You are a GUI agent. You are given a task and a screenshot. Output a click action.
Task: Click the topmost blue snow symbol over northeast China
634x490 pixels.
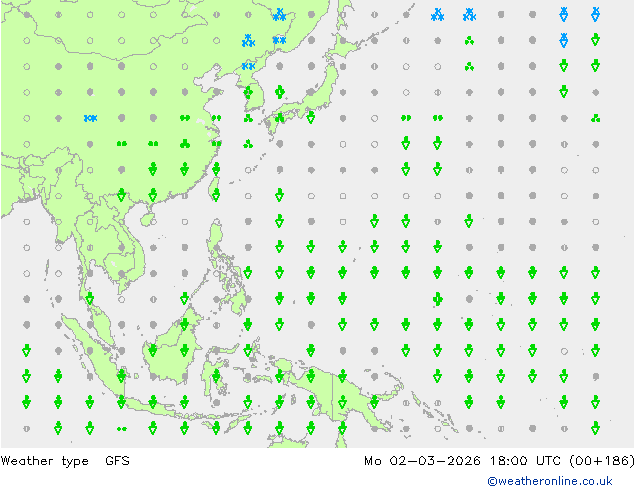pos(279,15)
